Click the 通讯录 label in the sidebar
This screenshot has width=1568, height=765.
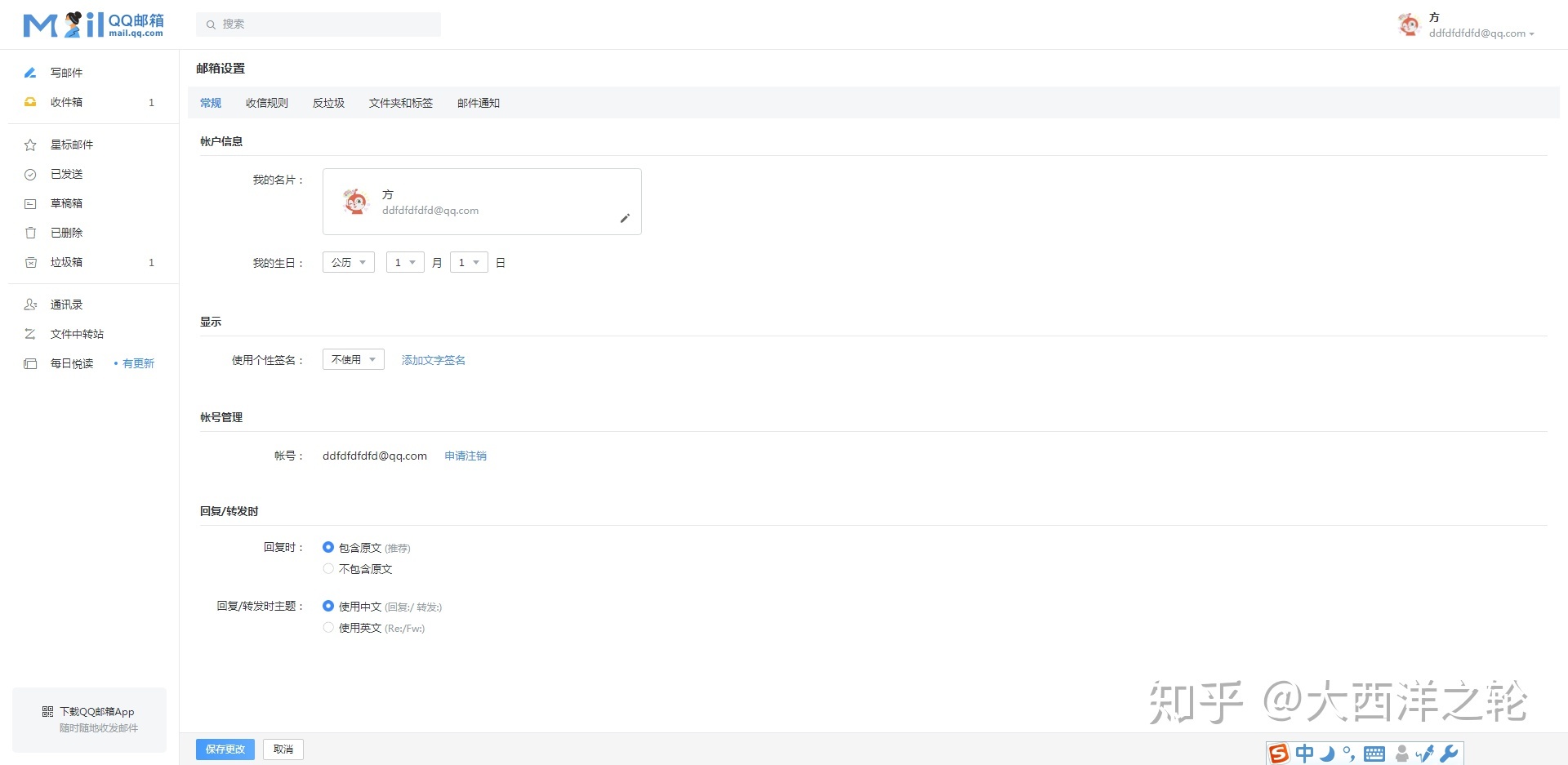66,305
